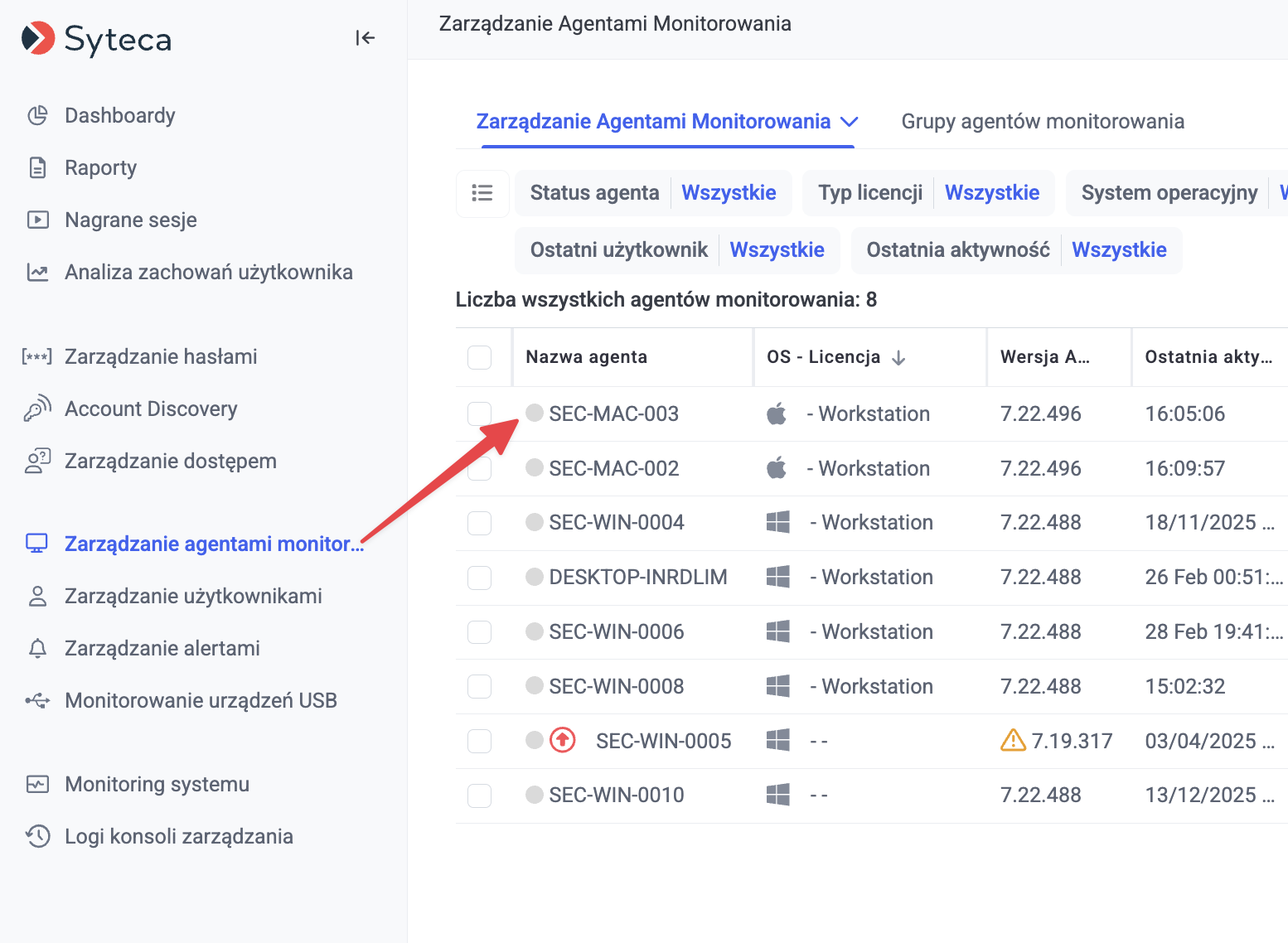Screen dimensions: 1288x943
Task: Click the Nazwa agenta column header
Action: (586, 357)
